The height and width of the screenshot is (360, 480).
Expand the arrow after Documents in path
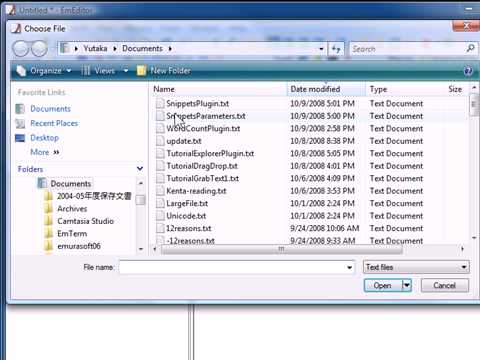click(170, 49)
